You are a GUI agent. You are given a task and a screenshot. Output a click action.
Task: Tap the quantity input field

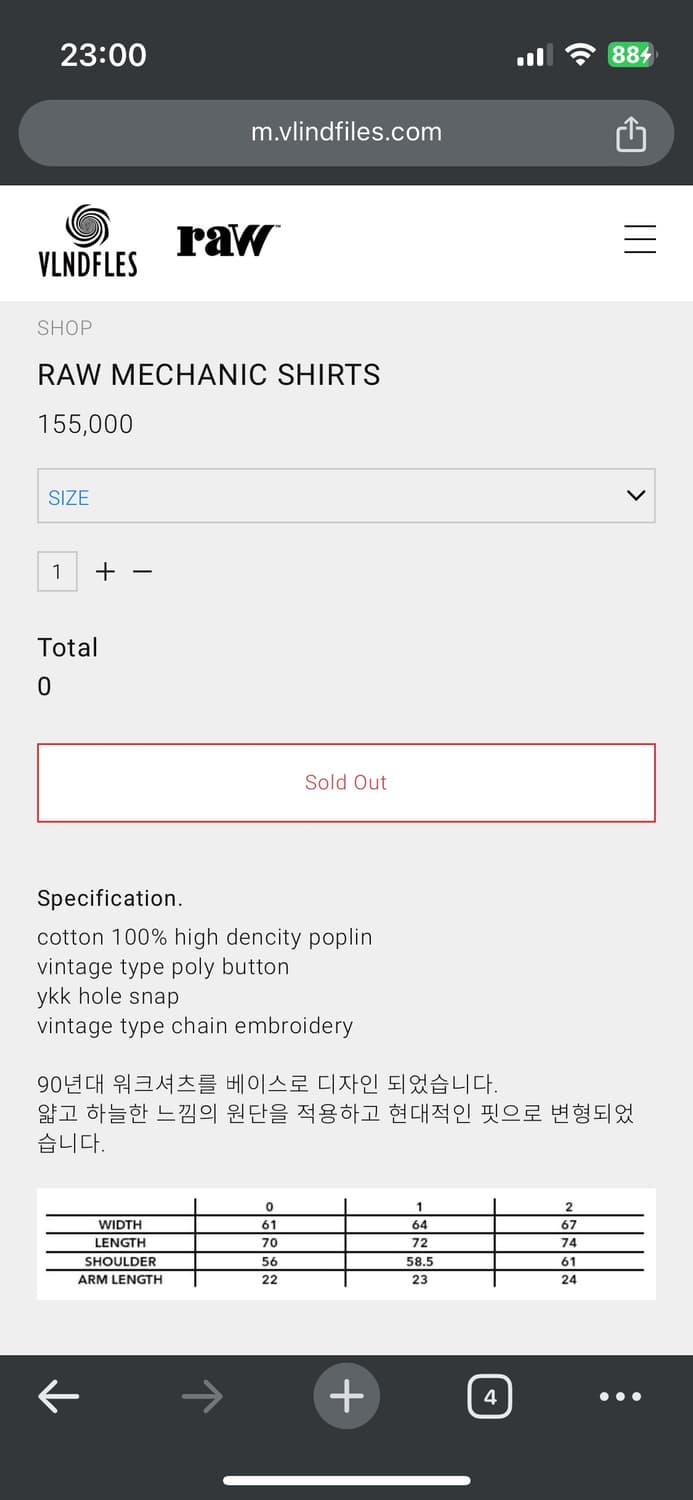(57, 572)
